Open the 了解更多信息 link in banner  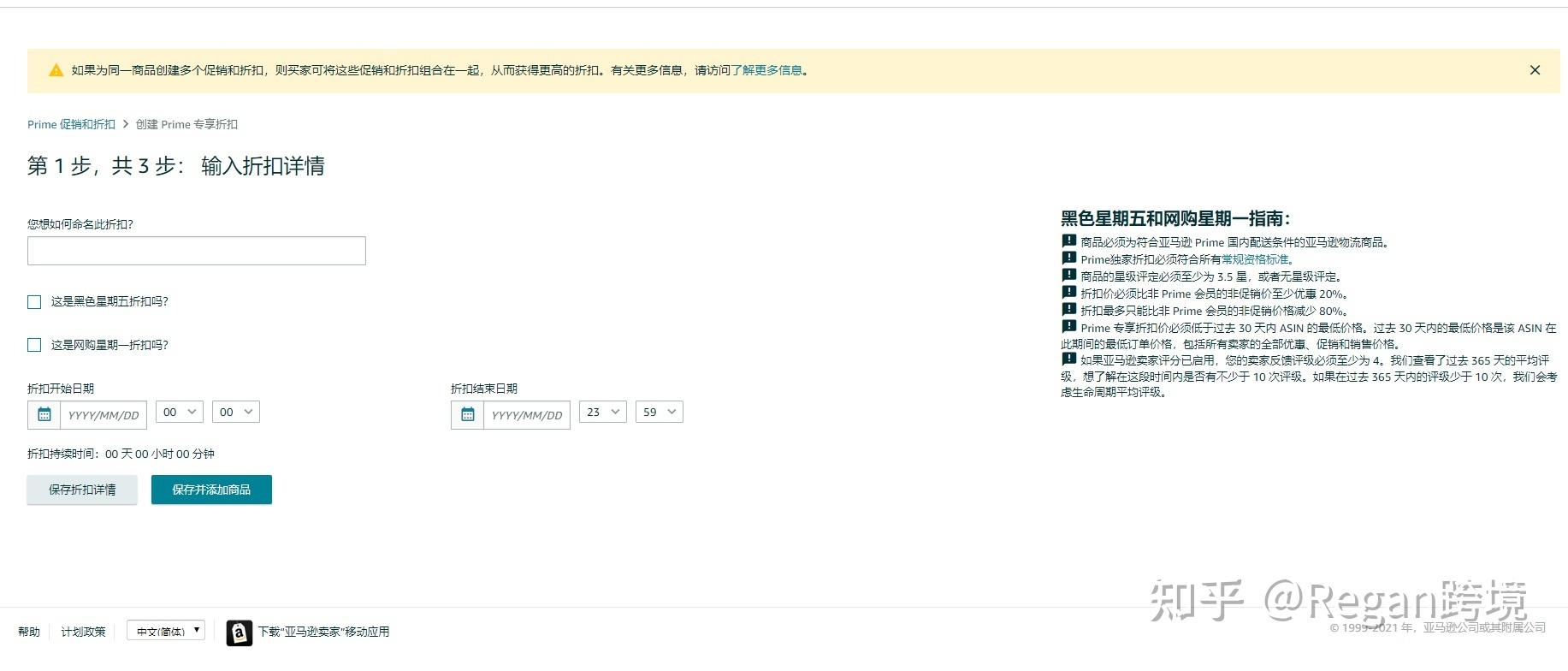click(x=766, y=70)
